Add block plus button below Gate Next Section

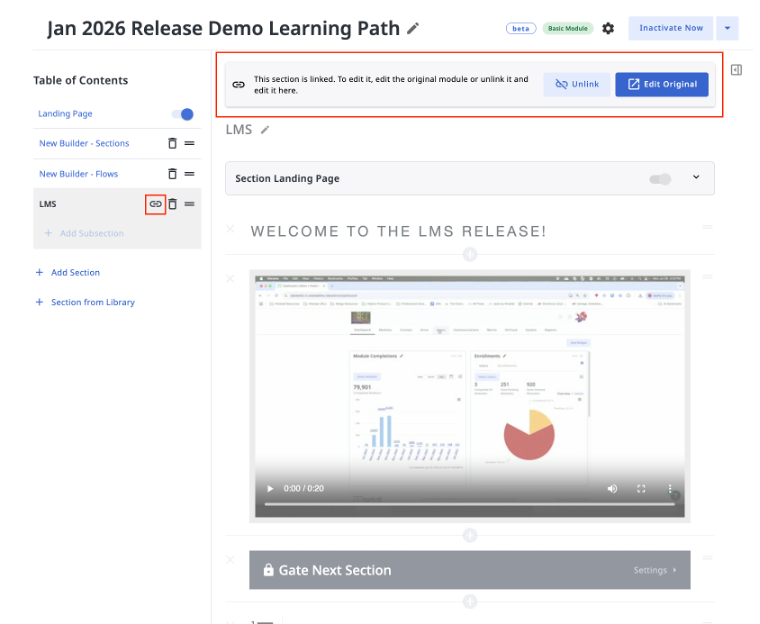[470, 602]
